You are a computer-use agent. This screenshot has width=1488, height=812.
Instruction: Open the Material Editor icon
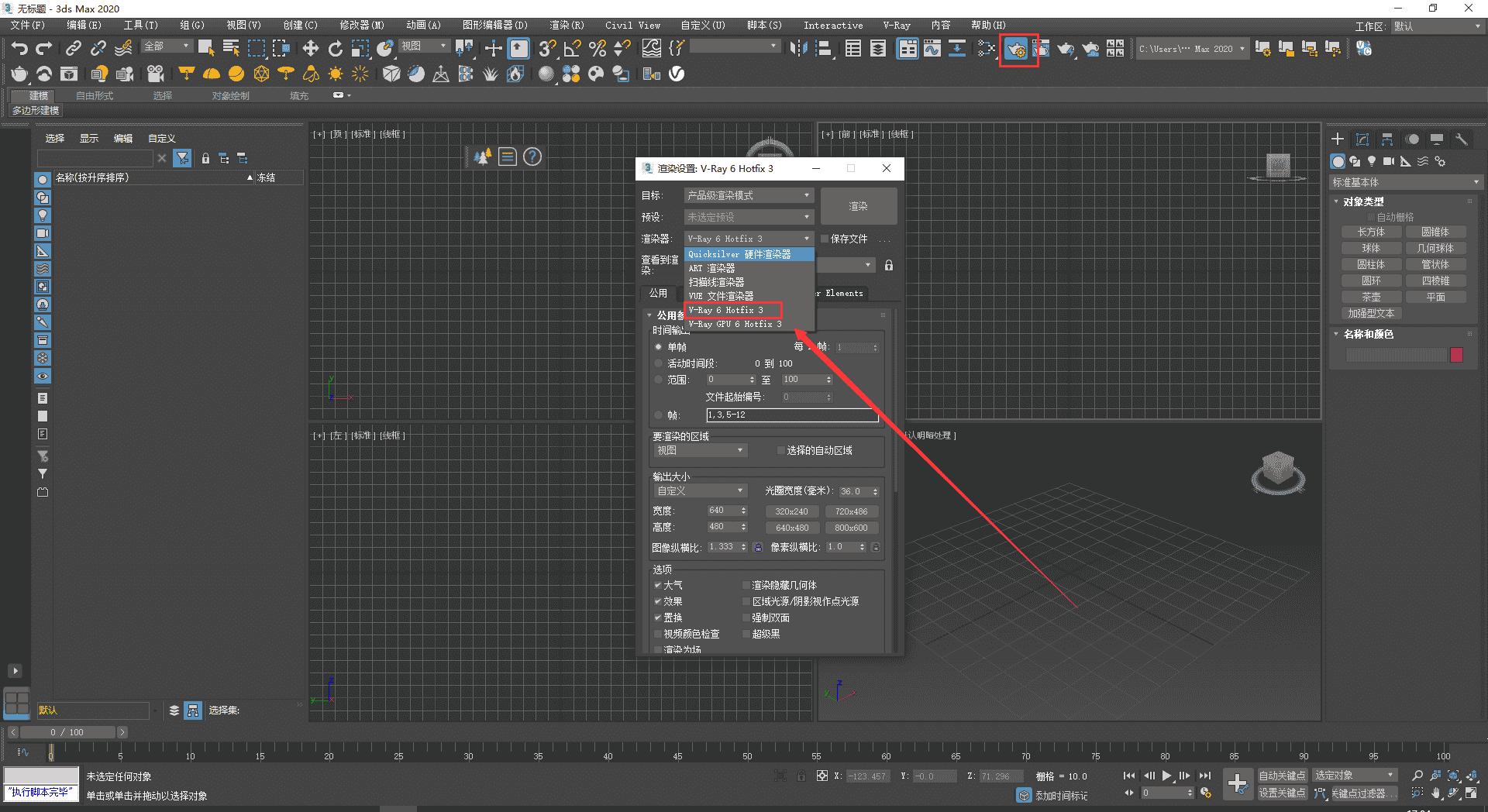coord(986,48)
